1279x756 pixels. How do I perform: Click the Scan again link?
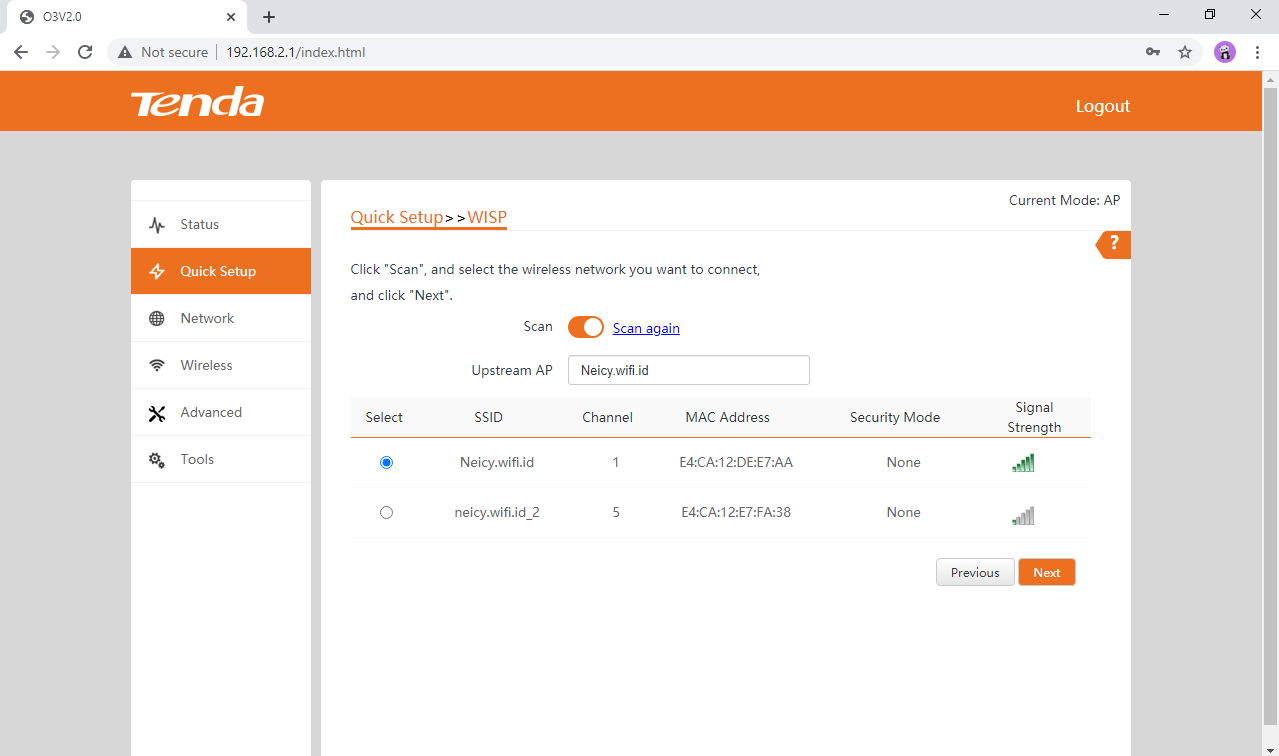pyautogui.click(x=646, y=328)
